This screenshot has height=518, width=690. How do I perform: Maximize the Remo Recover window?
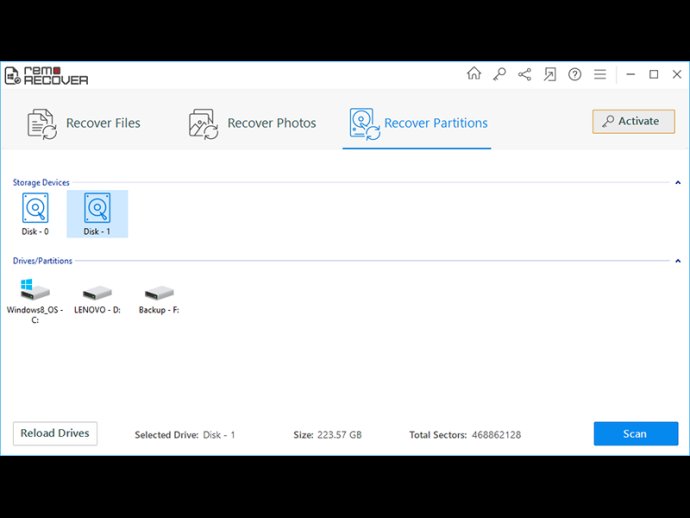pyautogui.click(x=654, y=74)
